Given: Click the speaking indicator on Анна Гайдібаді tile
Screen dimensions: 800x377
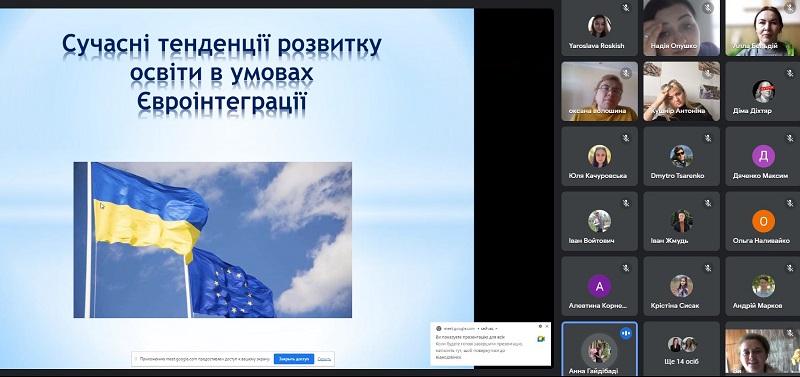Looking at the screenshot, I should pyautogui.click(x=626, y=334).
